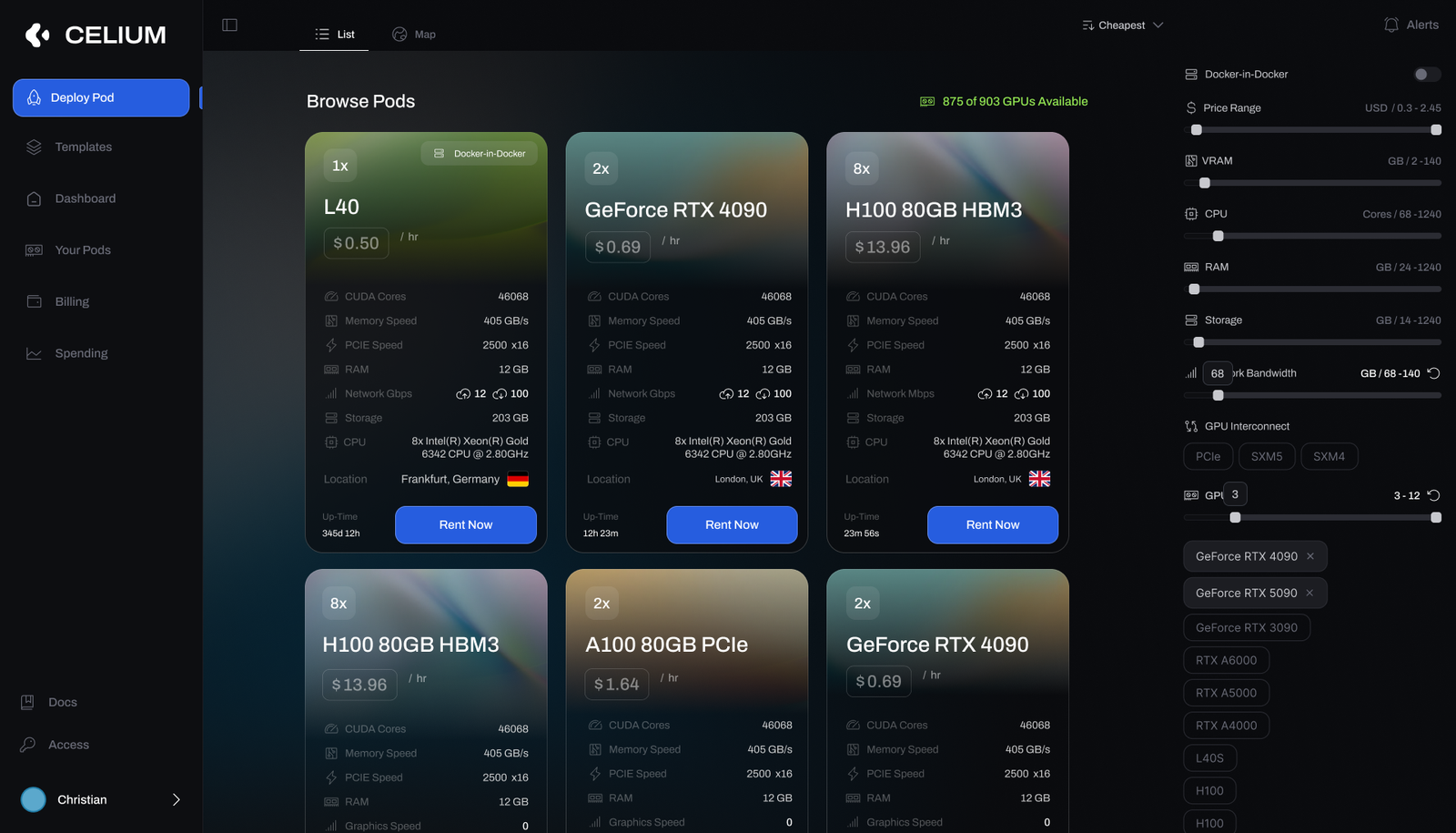The image size is (1456, 833).
Task: Rent the 1x L40 pod
Action: (466, 524)
